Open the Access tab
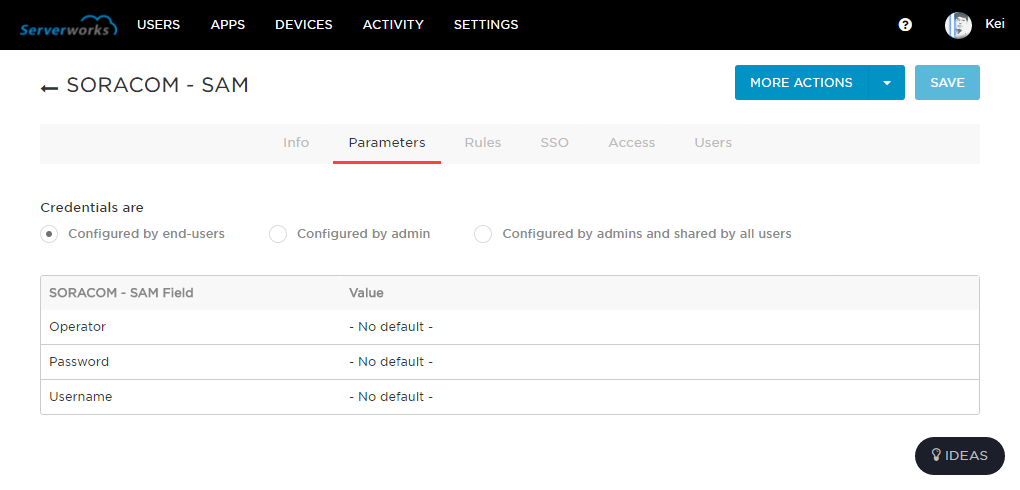Viewport: 1020px width, 490px height. [632, 143]
